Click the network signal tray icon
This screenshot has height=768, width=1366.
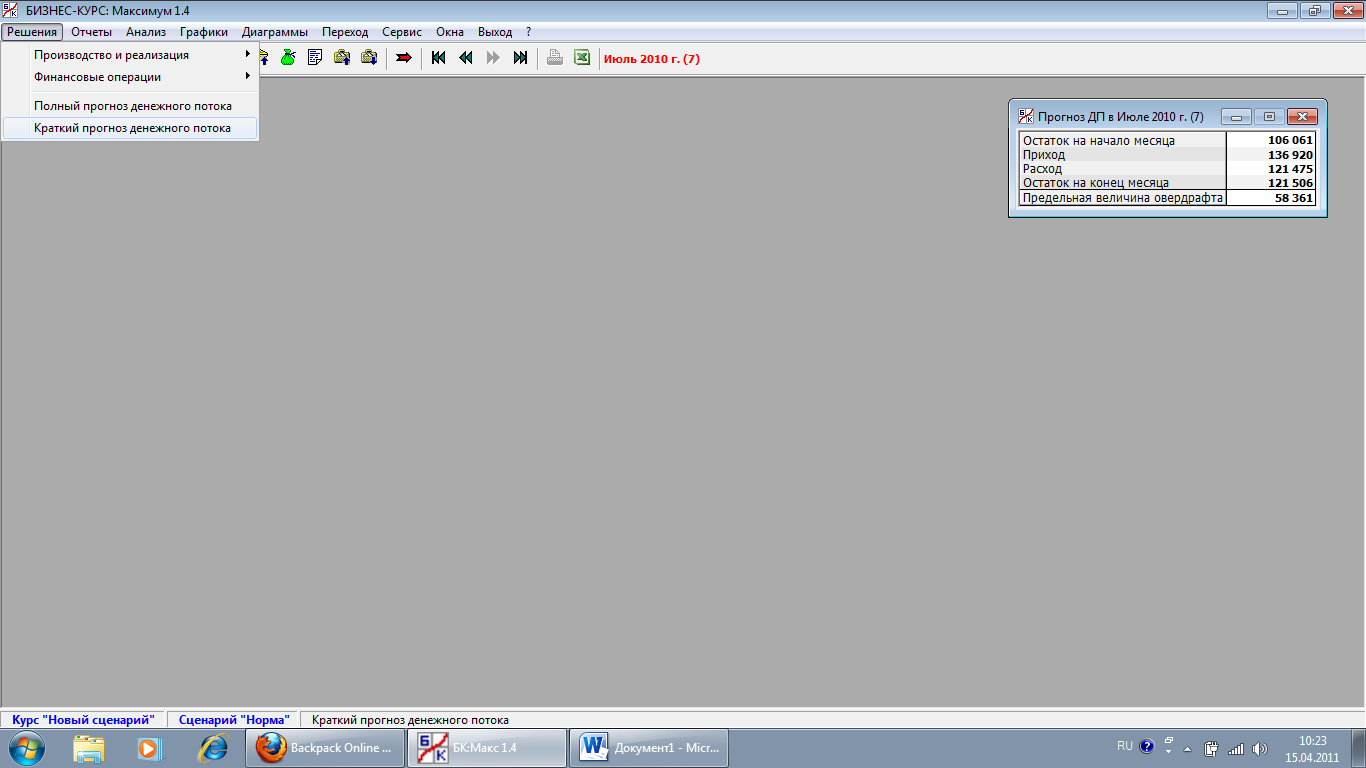1236,748
